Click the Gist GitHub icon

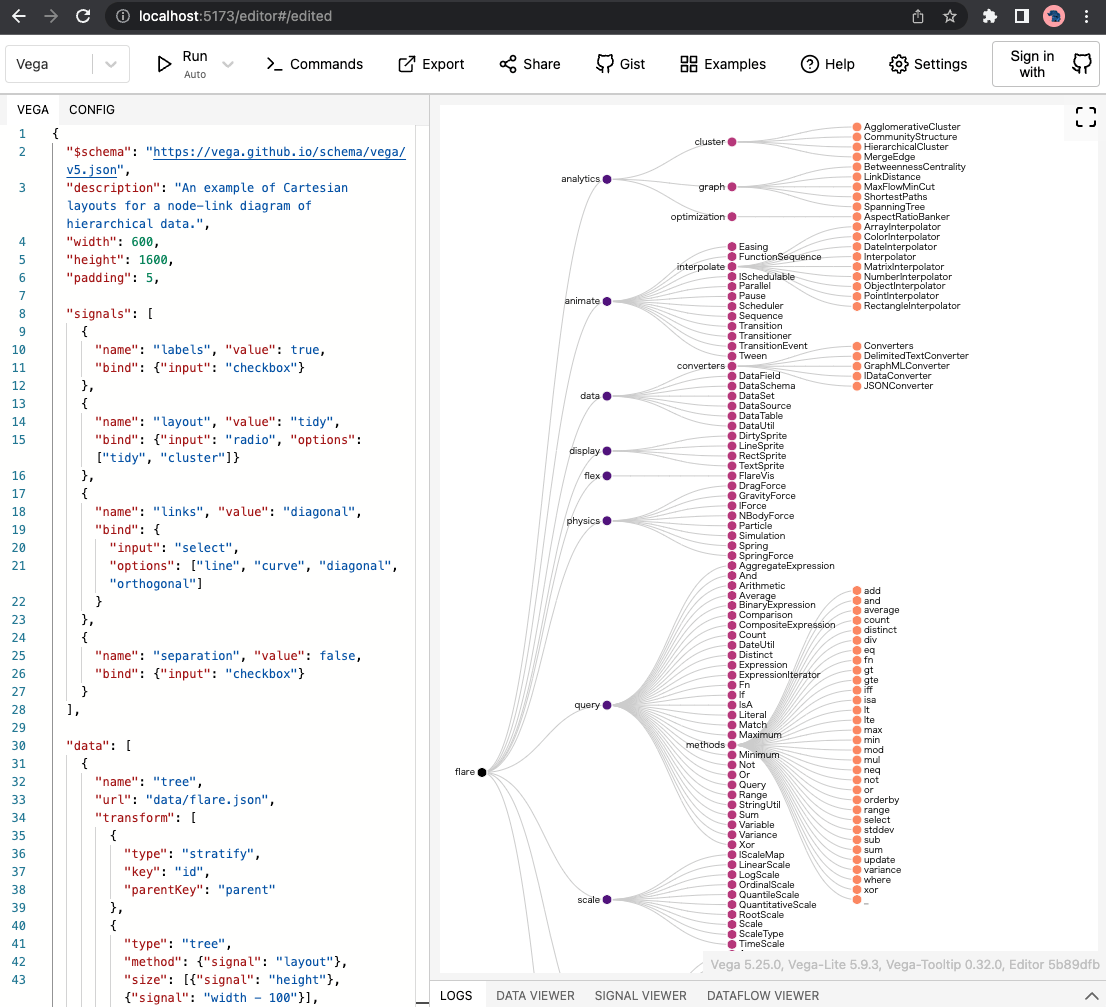coord(604,64)
